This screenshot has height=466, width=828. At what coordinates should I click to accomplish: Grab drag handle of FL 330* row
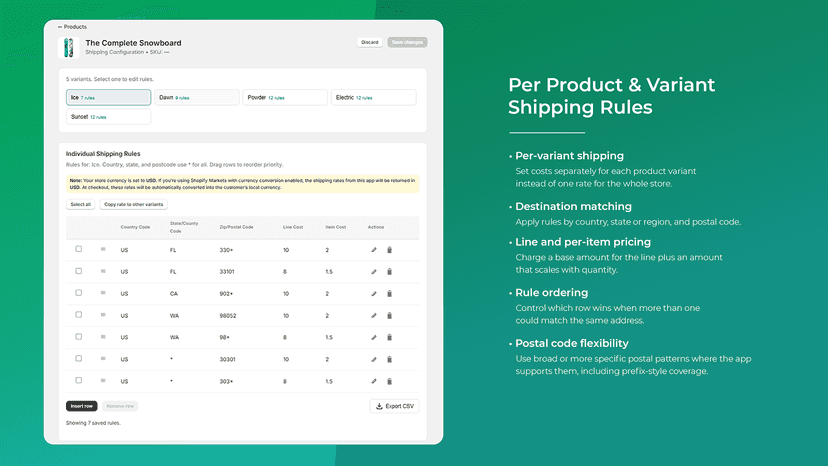pyautogui.click(x=103, y=249)
